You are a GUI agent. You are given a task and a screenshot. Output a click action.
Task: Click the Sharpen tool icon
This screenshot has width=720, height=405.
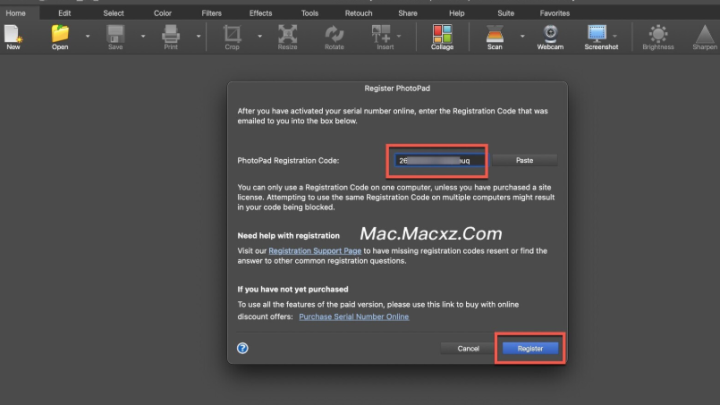[704, 35]
